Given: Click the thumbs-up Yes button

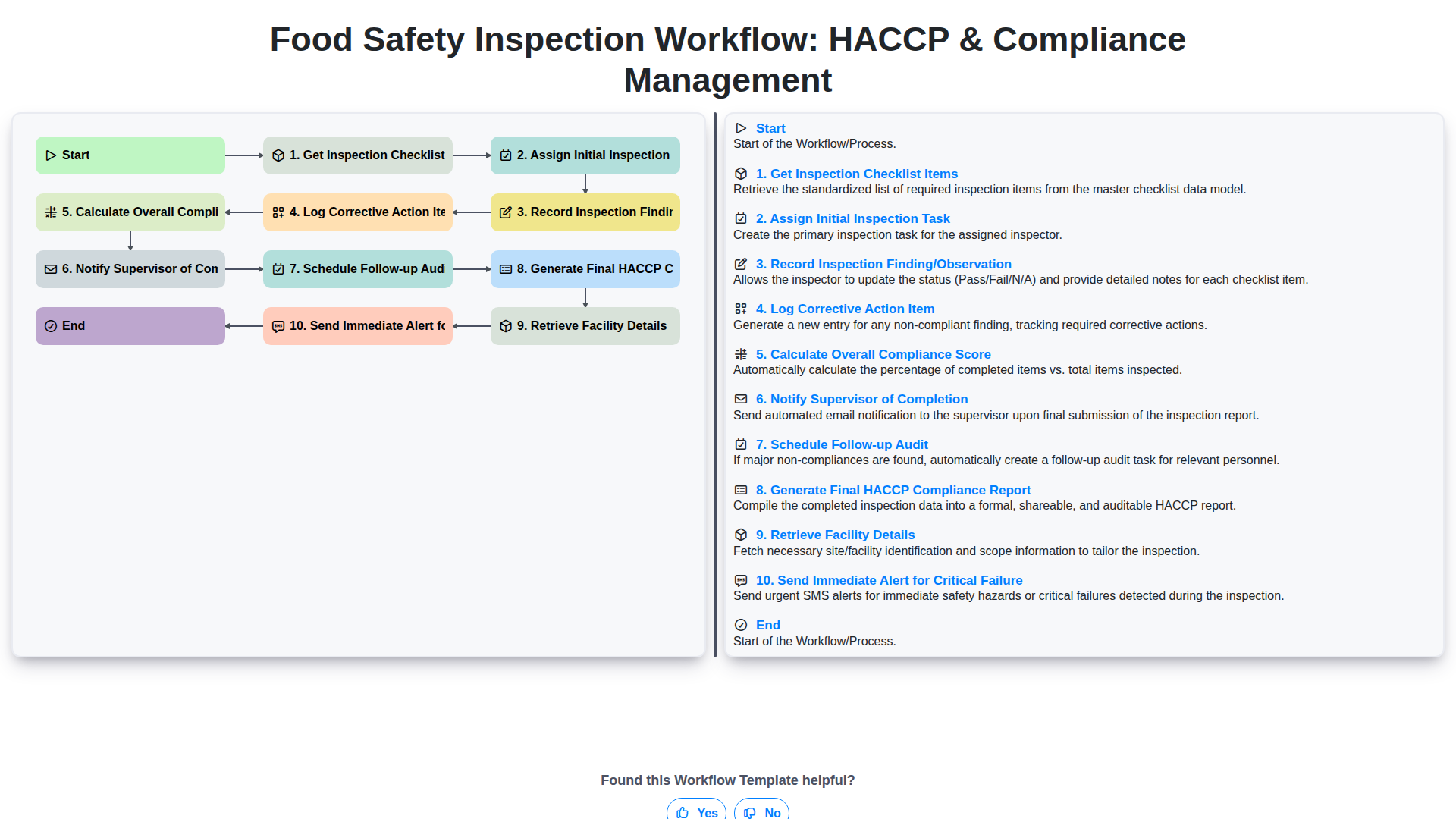Looking at the screenshot, I should (696, 811).
